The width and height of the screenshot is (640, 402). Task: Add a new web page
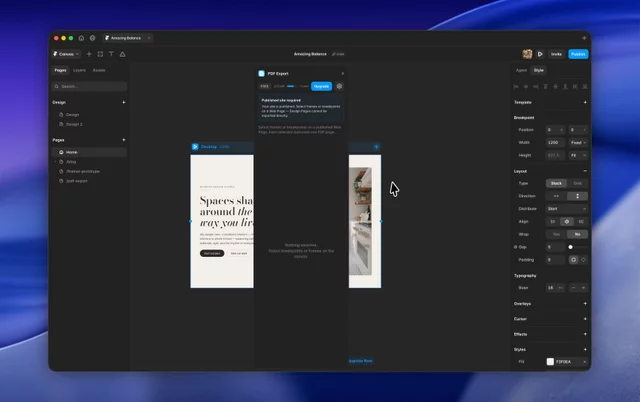tap(124, 140)
